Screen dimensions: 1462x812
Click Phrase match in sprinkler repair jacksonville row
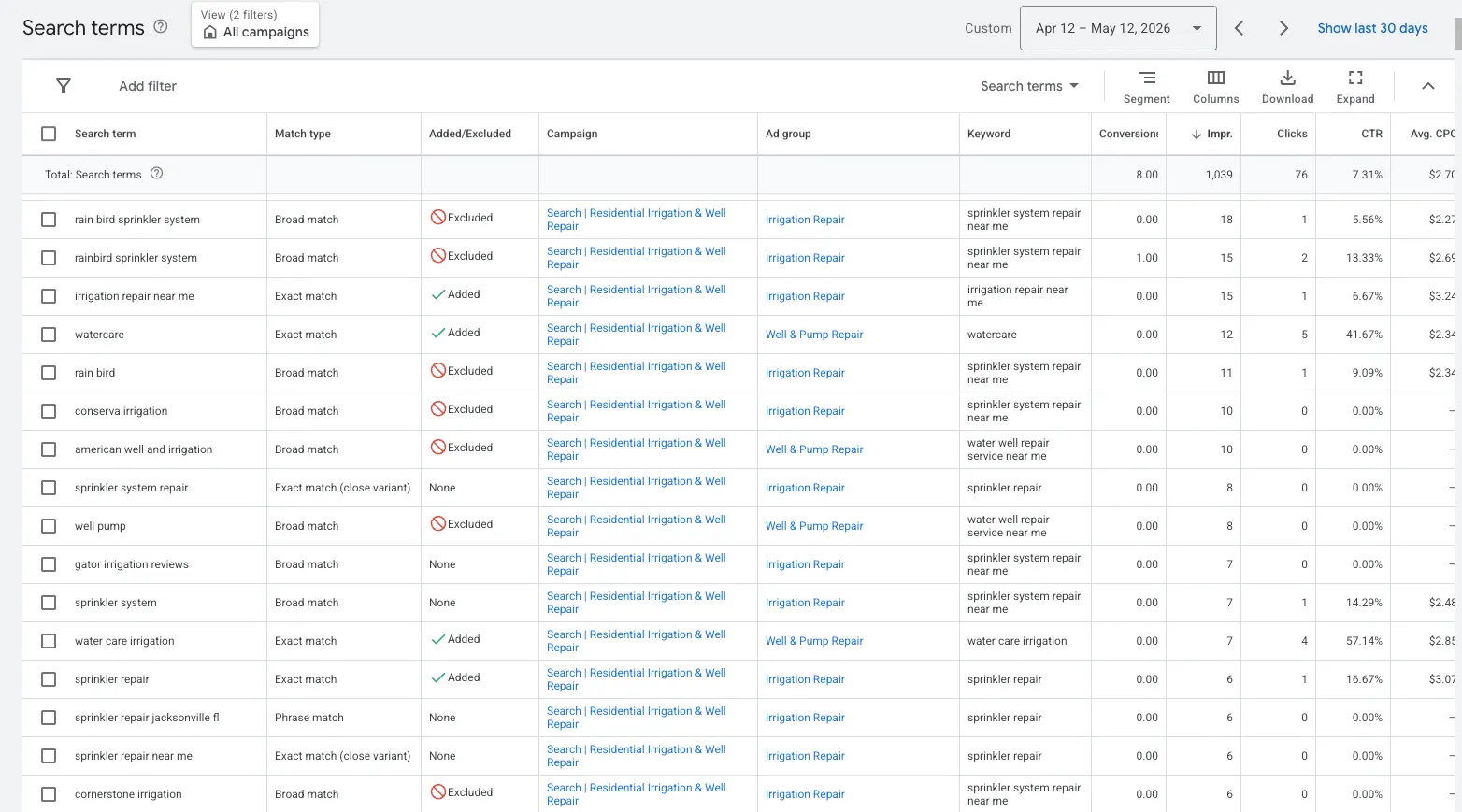pos(309,718)
